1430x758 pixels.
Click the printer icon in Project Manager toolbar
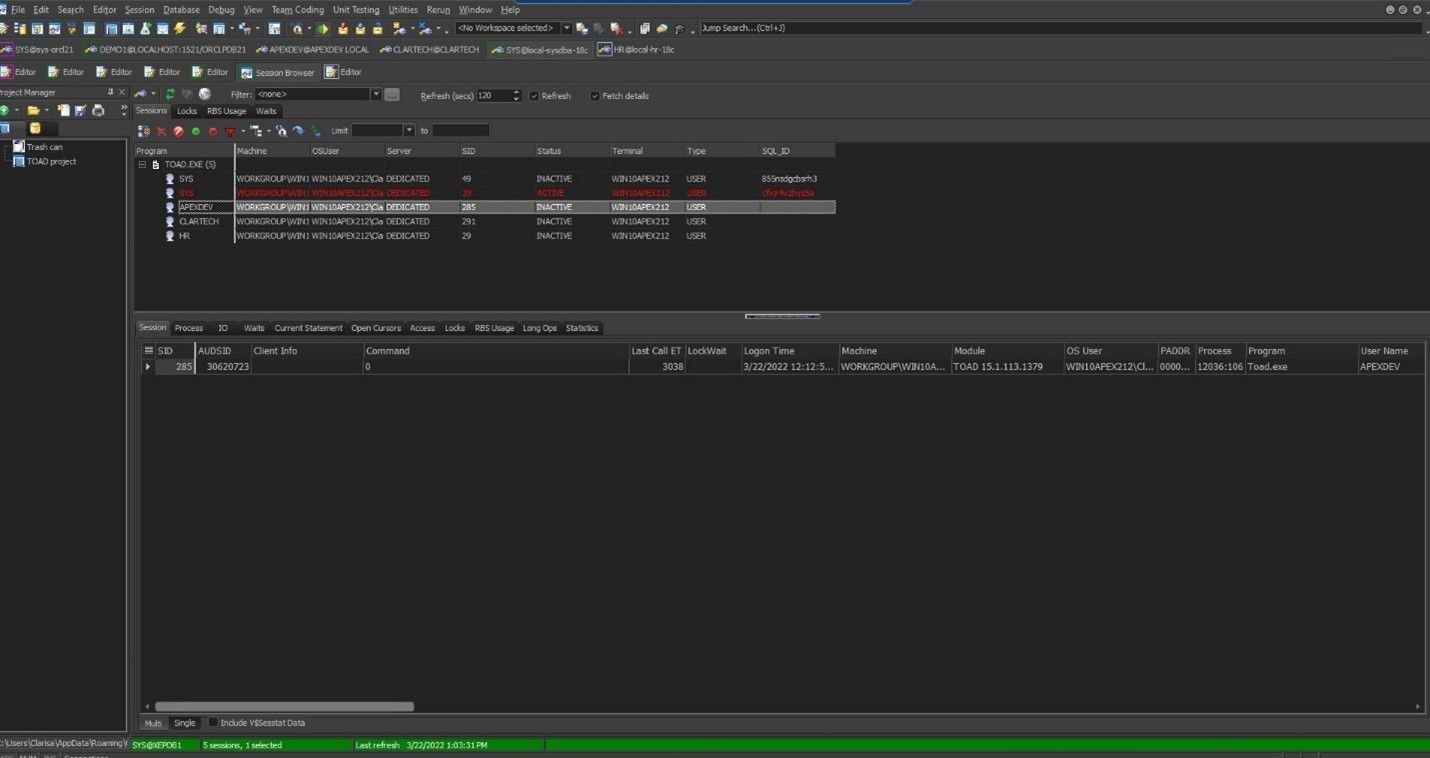pos(98,110)
